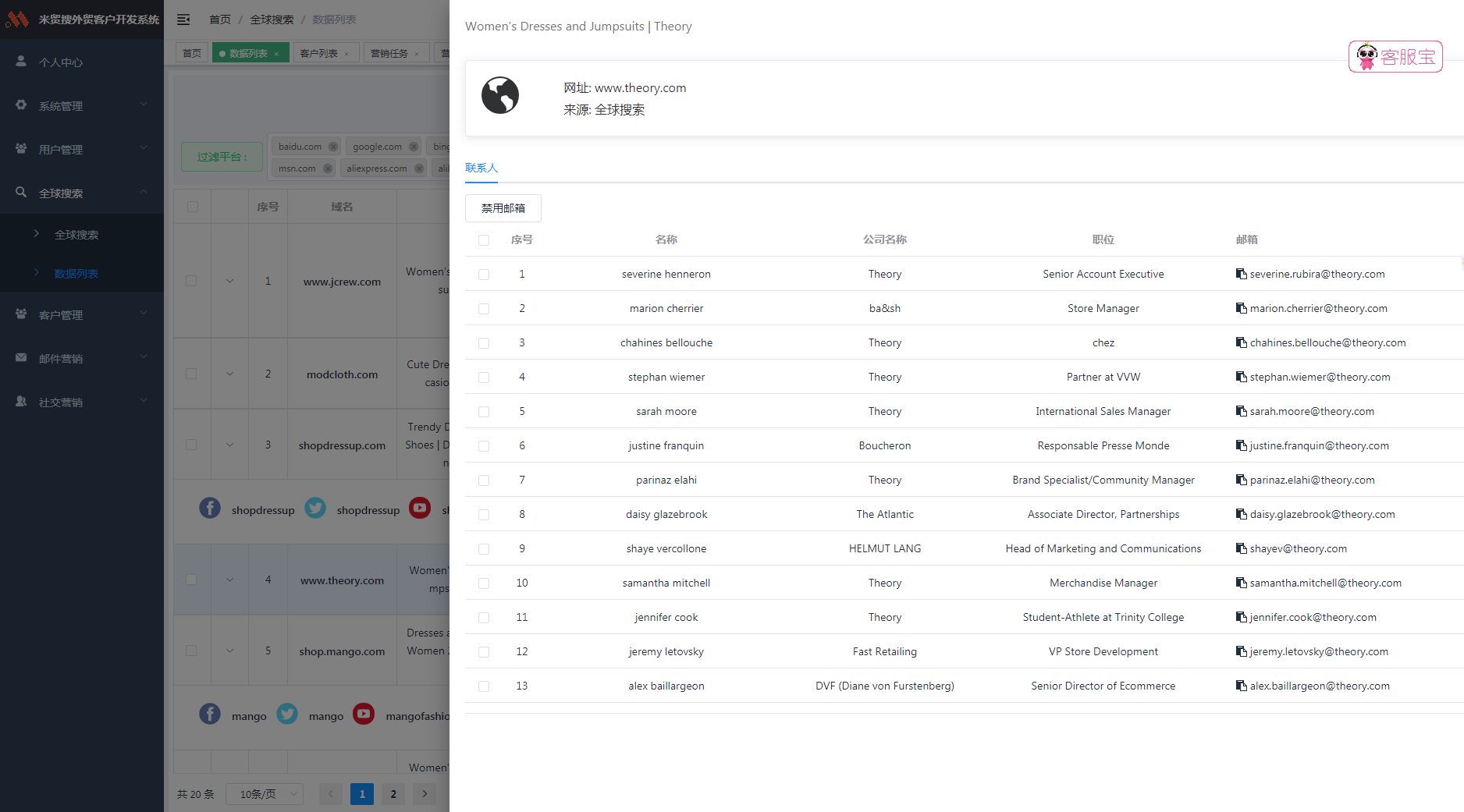This screenshot has height=812, width=1464.
Task: Expand the www.jcrew.com row chevron
Action: point(229,281)
